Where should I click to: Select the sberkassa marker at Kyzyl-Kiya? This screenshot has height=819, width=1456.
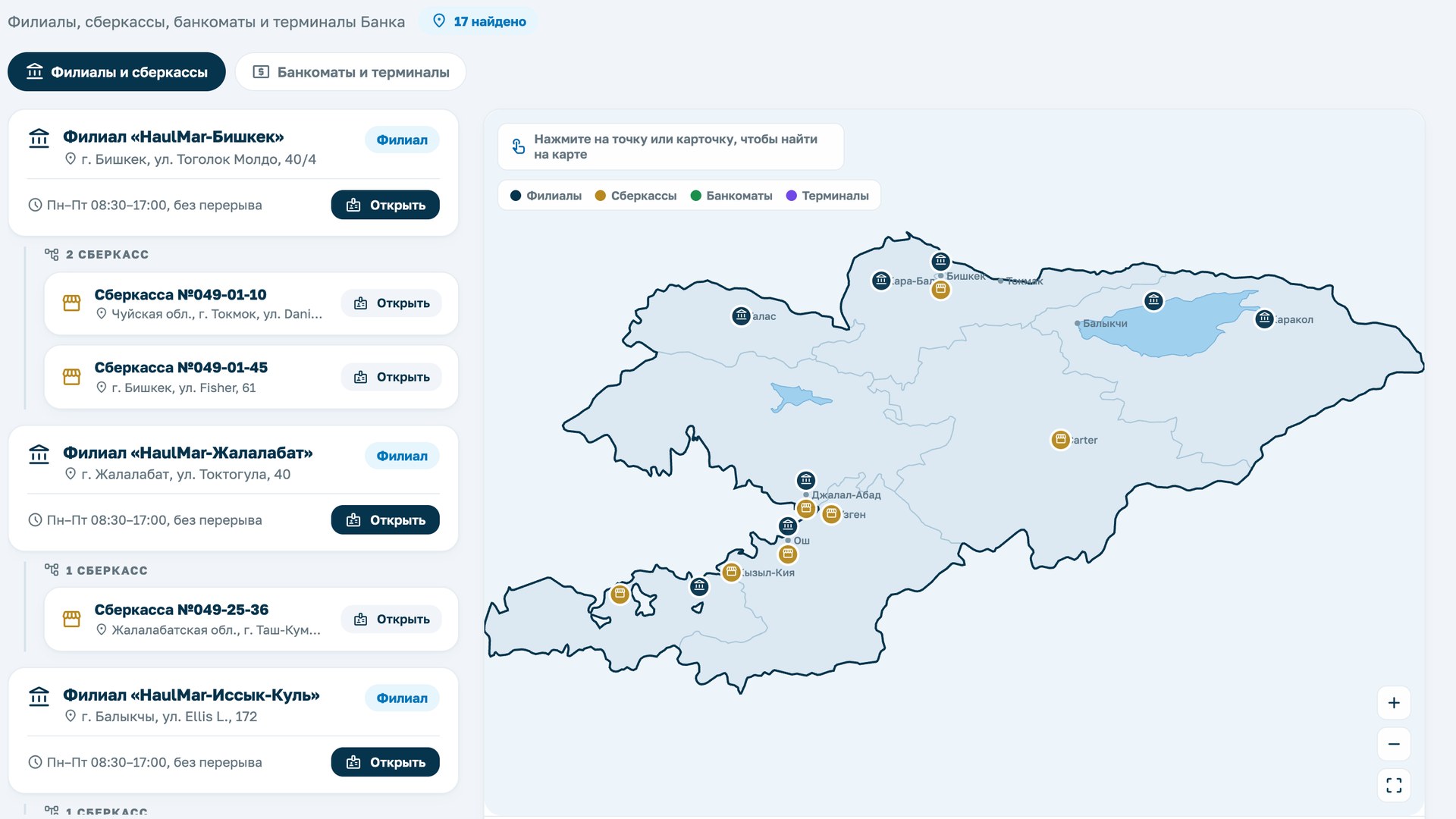coord(731,572)
